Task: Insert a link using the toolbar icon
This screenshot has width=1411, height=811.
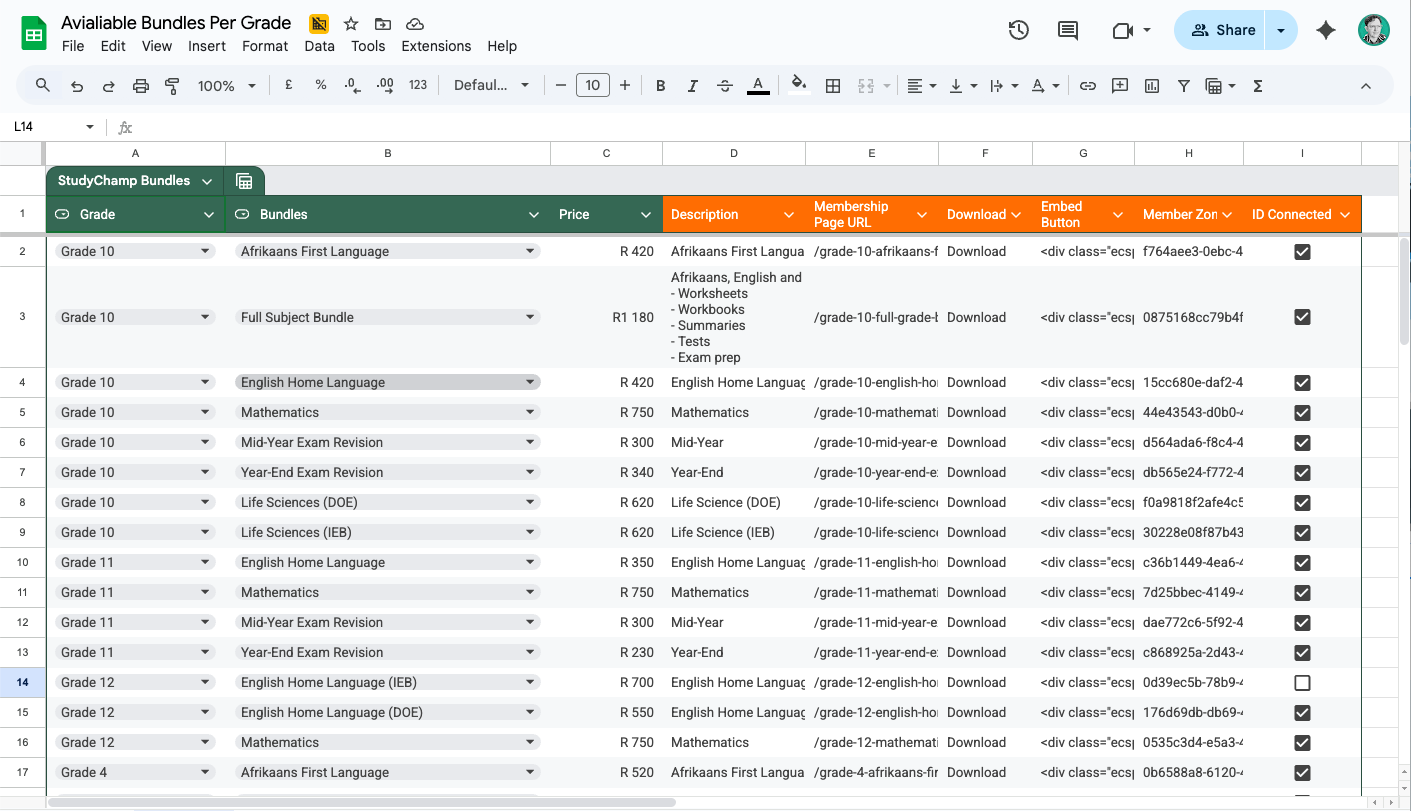Action: [x=1088, y=86]
